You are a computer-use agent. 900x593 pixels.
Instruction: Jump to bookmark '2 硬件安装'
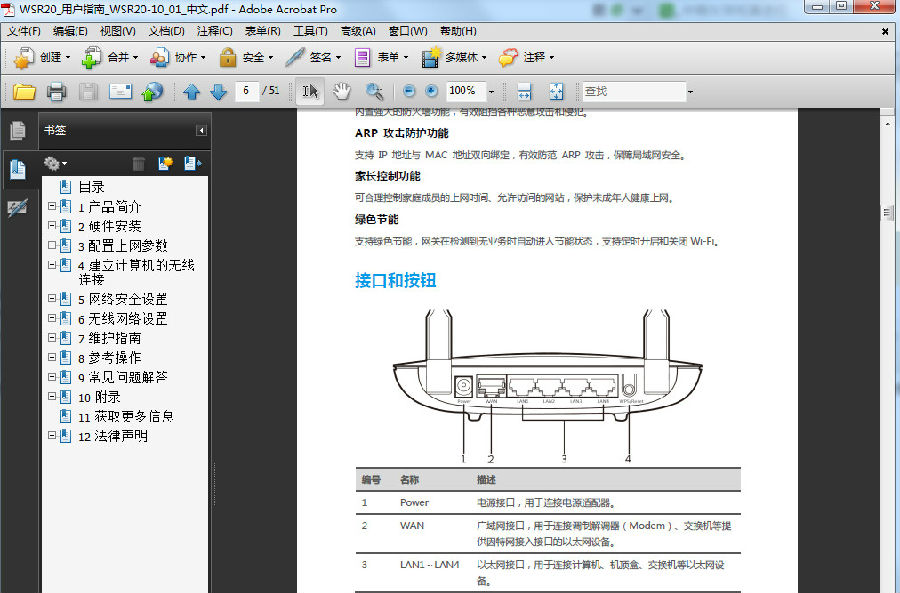coord(109,226)
